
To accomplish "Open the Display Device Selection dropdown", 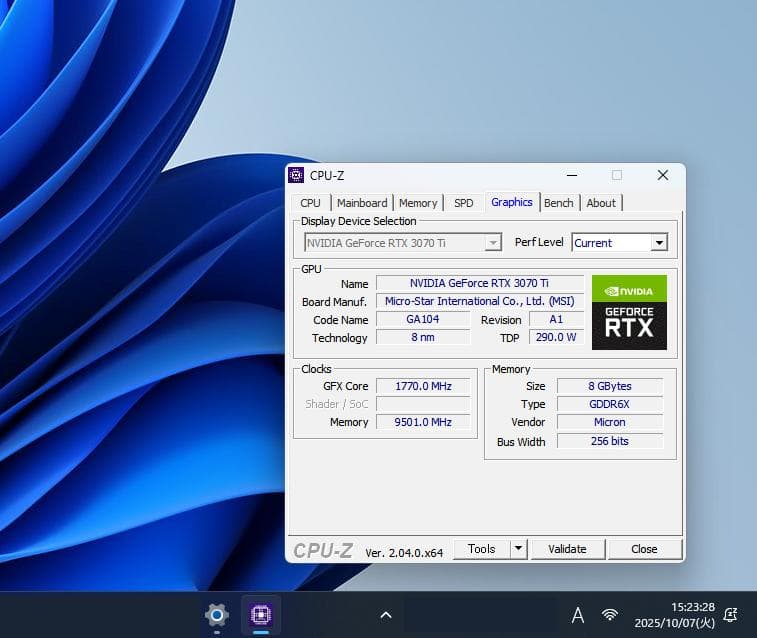I will tap(403, 243).
